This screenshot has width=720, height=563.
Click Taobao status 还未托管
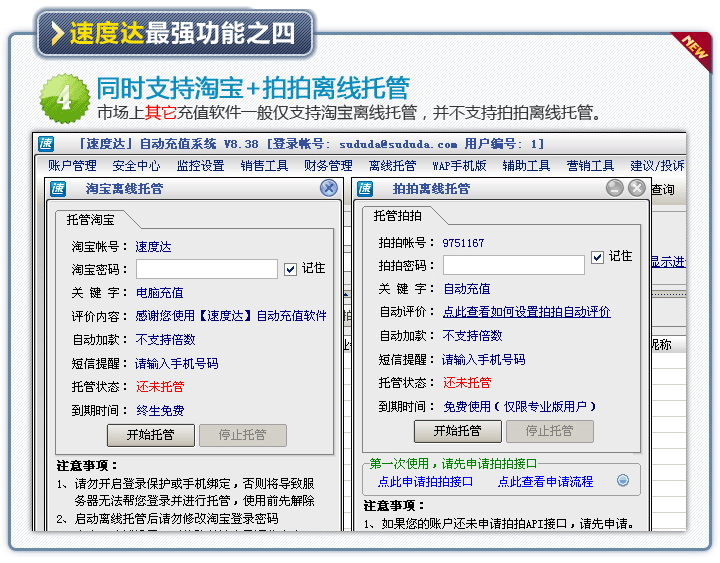[x=160, y=387]
